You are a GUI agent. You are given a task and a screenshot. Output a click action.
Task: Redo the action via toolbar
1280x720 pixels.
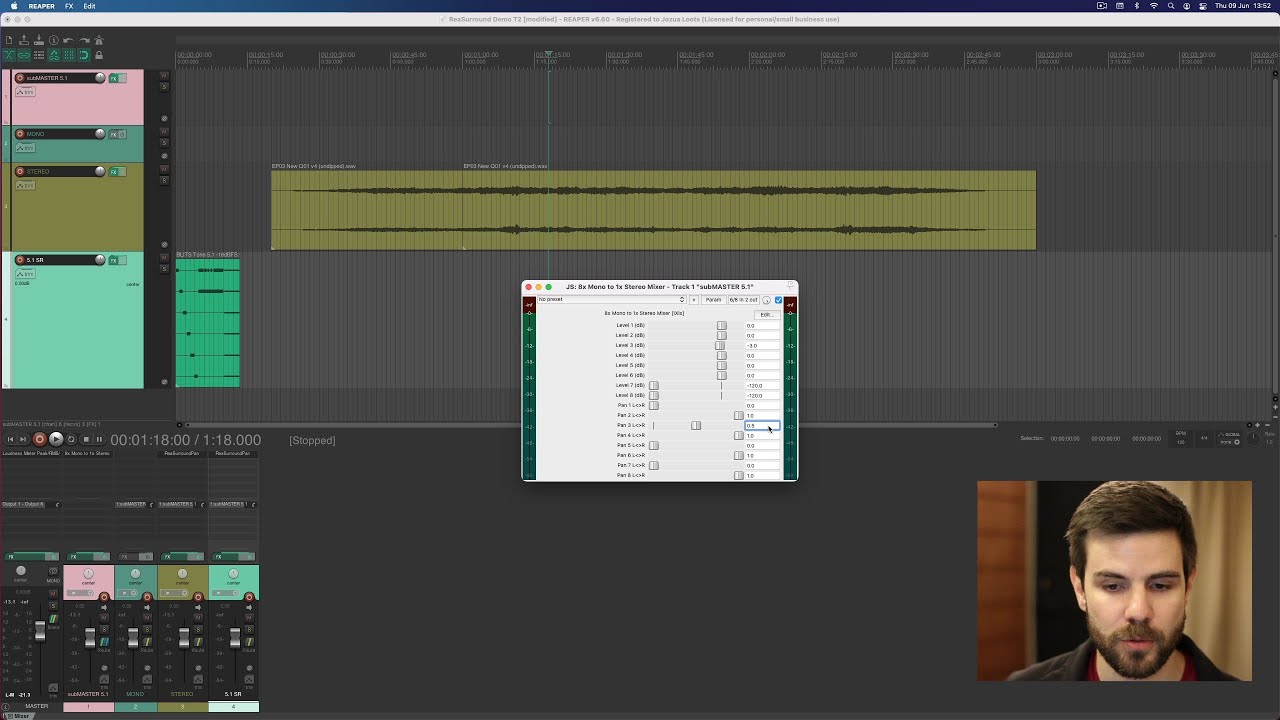point(85,40)
